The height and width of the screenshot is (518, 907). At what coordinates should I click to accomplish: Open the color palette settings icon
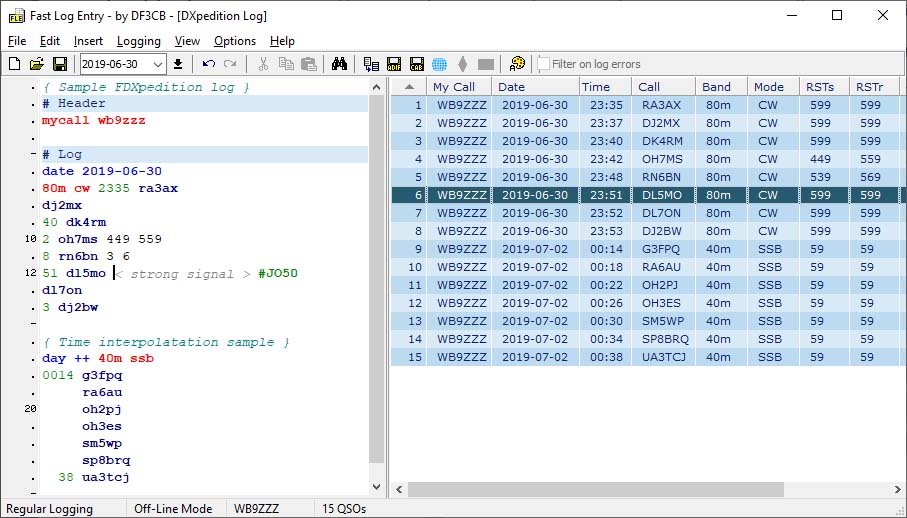[x=516, y=64]
